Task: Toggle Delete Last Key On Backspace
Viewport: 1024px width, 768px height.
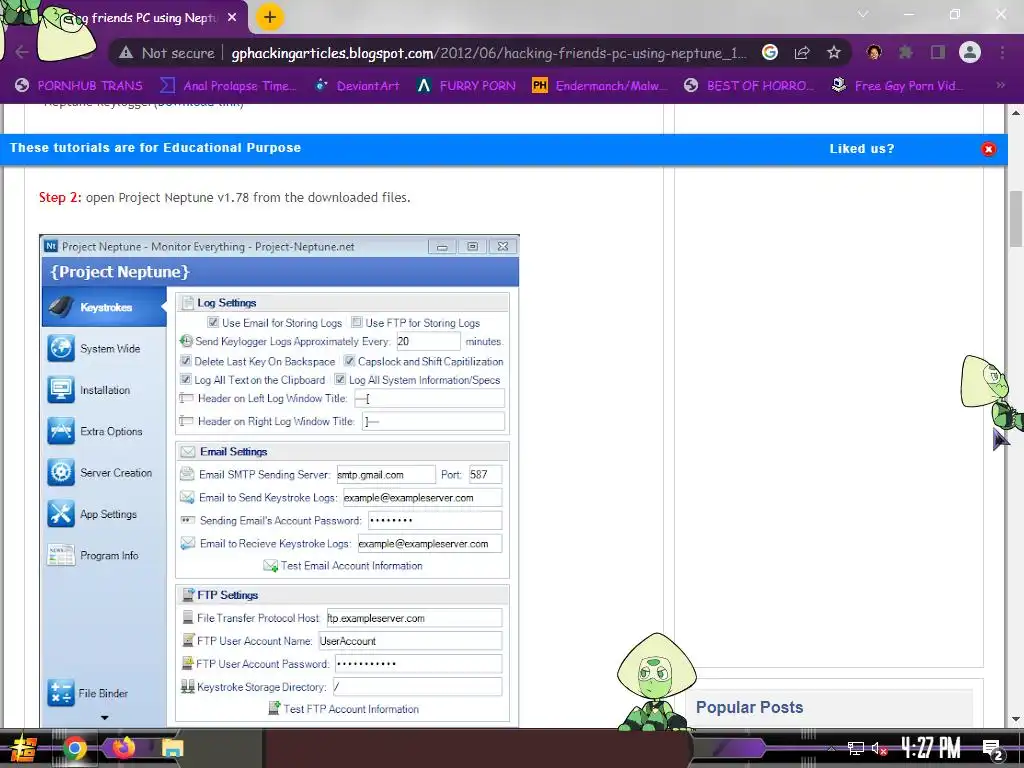Action: [185, 360]
